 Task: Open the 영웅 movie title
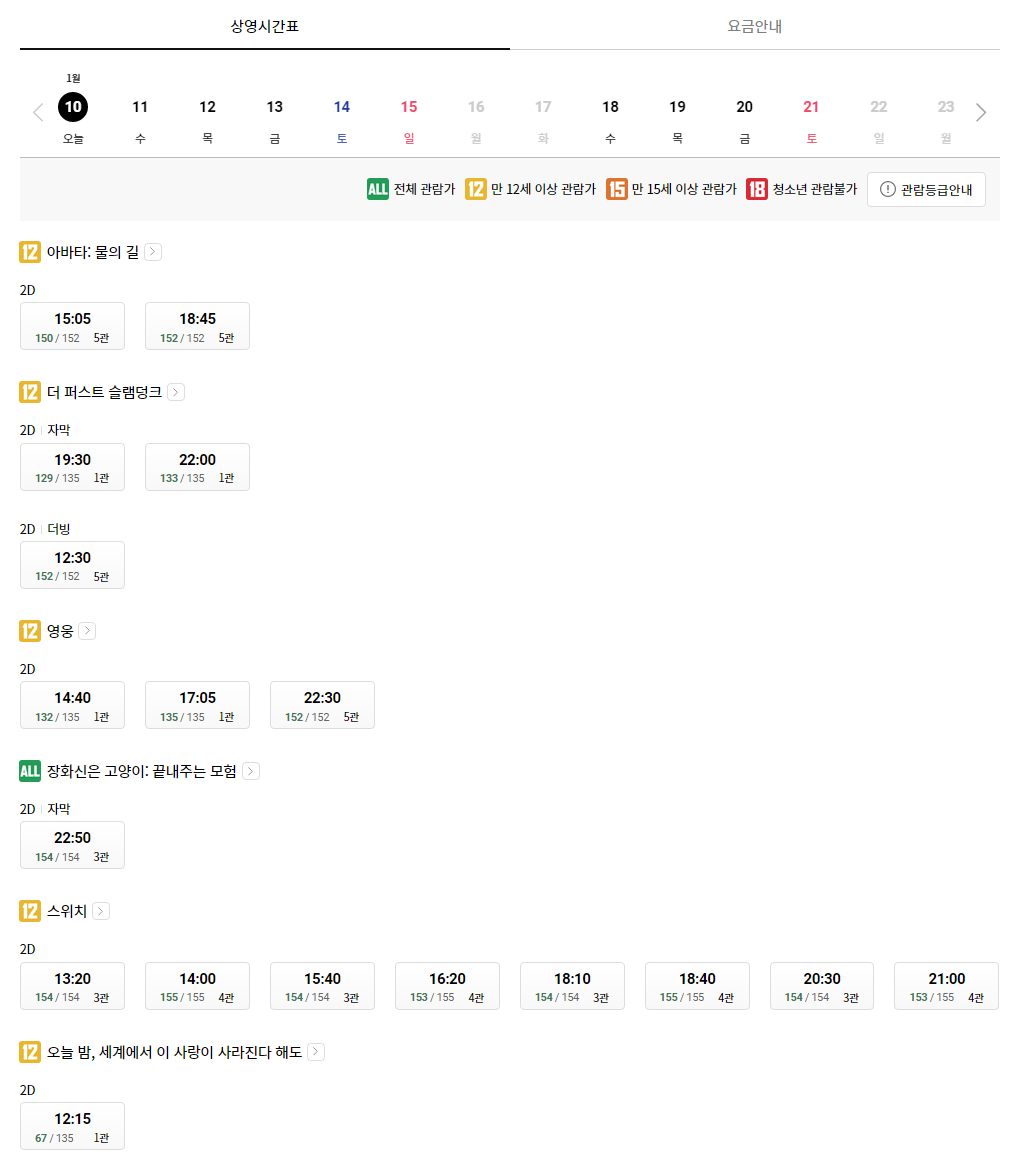[60, 631]
